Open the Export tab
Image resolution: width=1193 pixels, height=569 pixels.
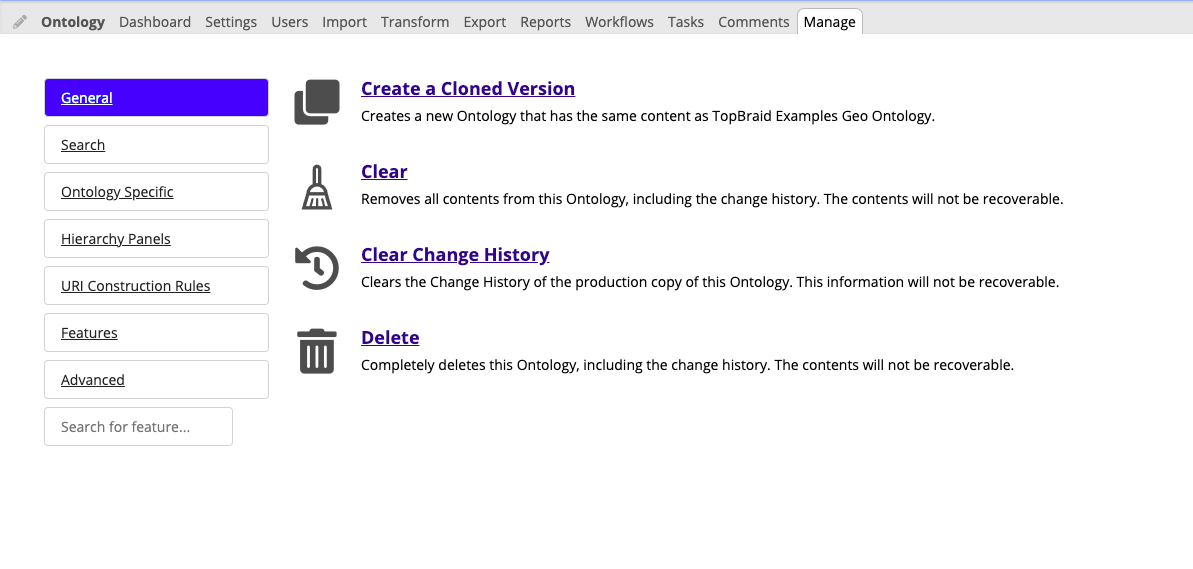485,22
